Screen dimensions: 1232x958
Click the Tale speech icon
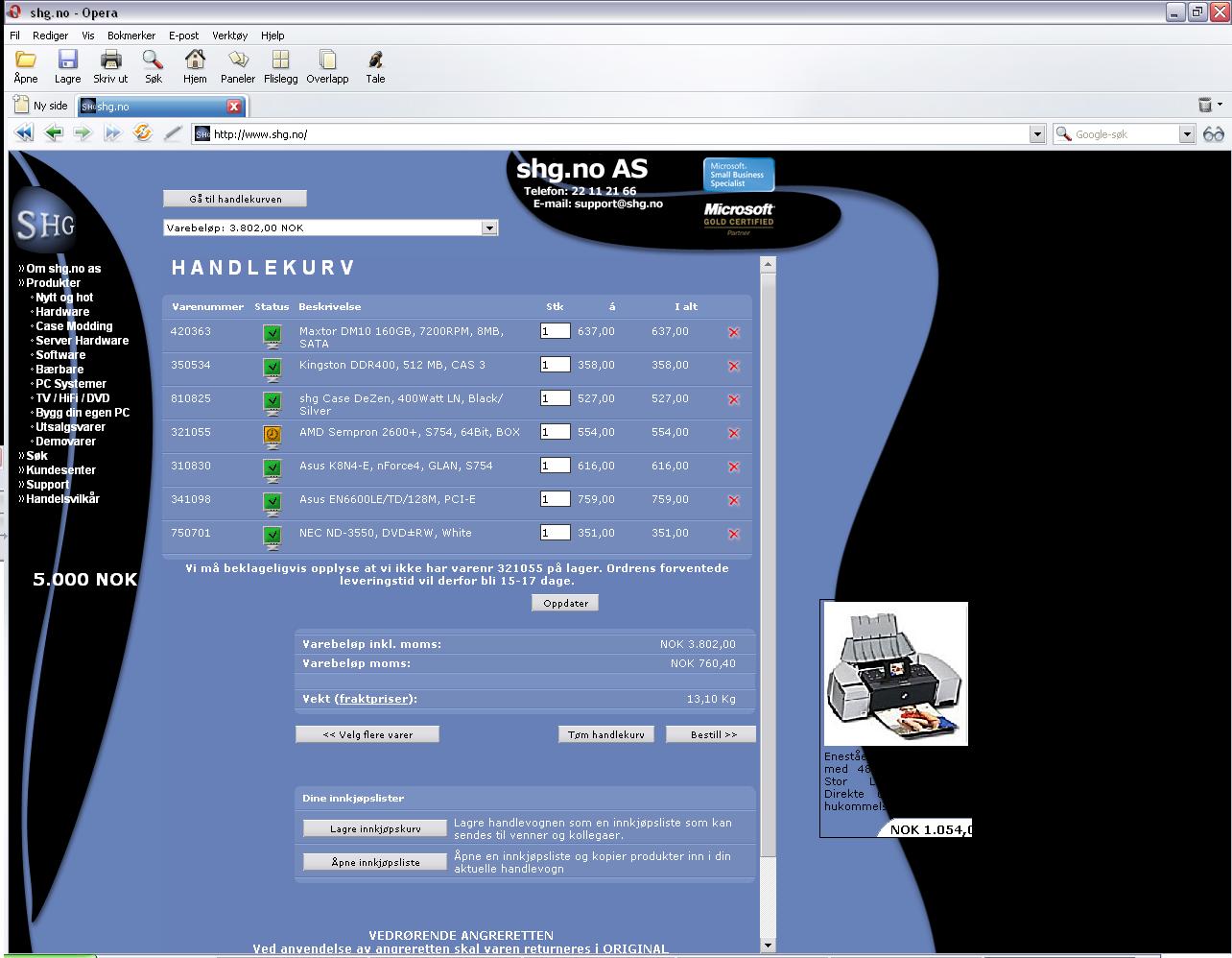tap(375, 60)
